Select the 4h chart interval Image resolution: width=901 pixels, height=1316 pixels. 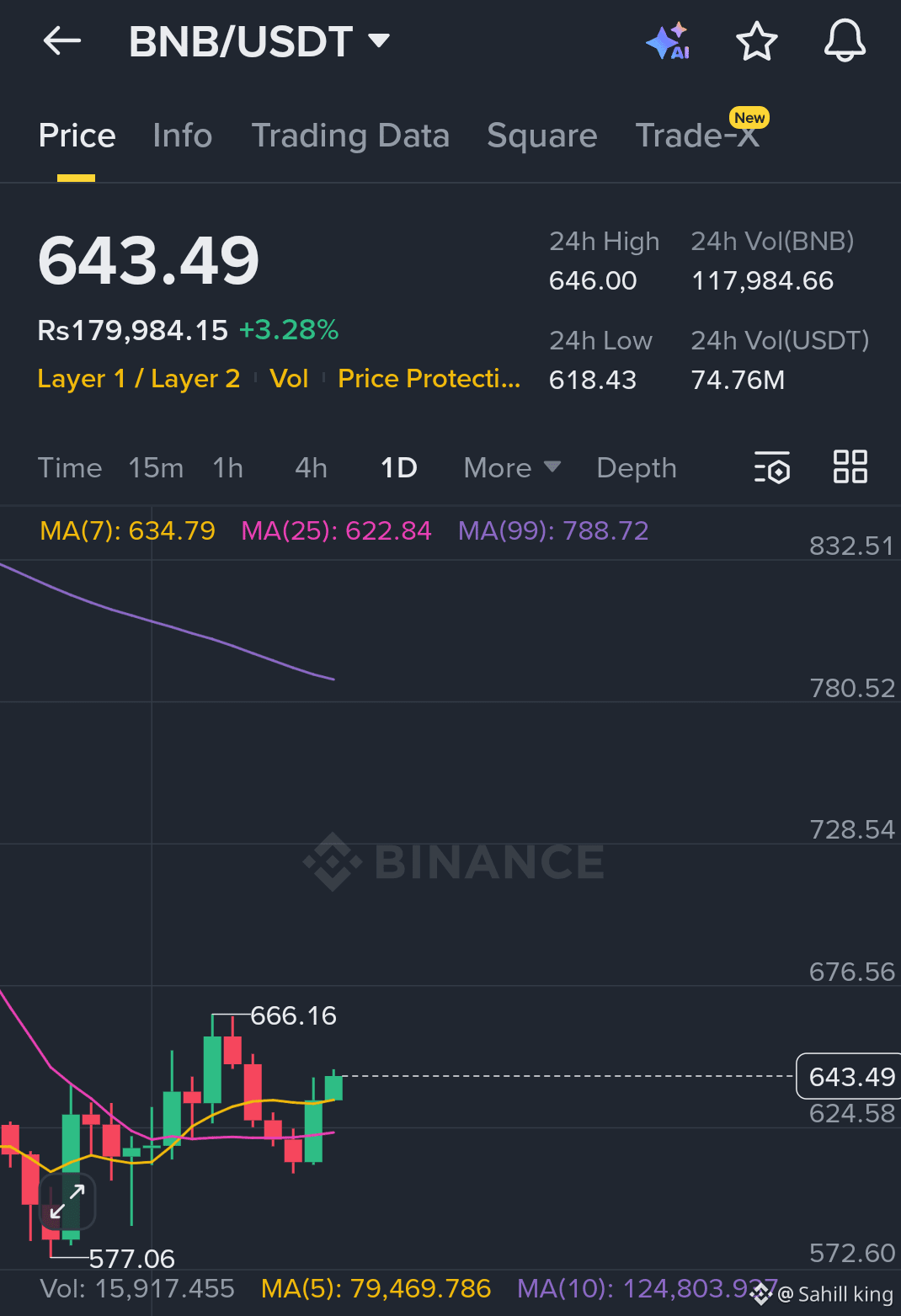[x=311, y=468]
